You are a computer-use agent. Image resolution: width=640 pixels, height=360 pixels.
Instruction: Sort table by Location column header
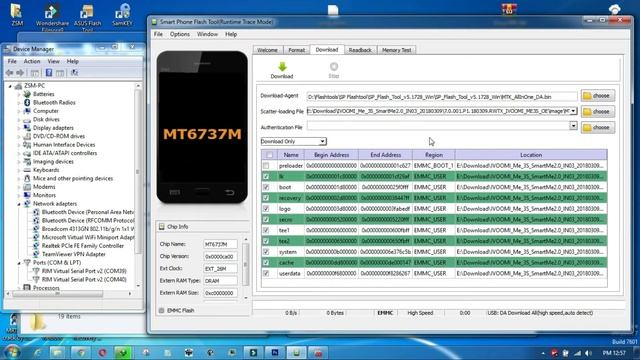(531, 155)
